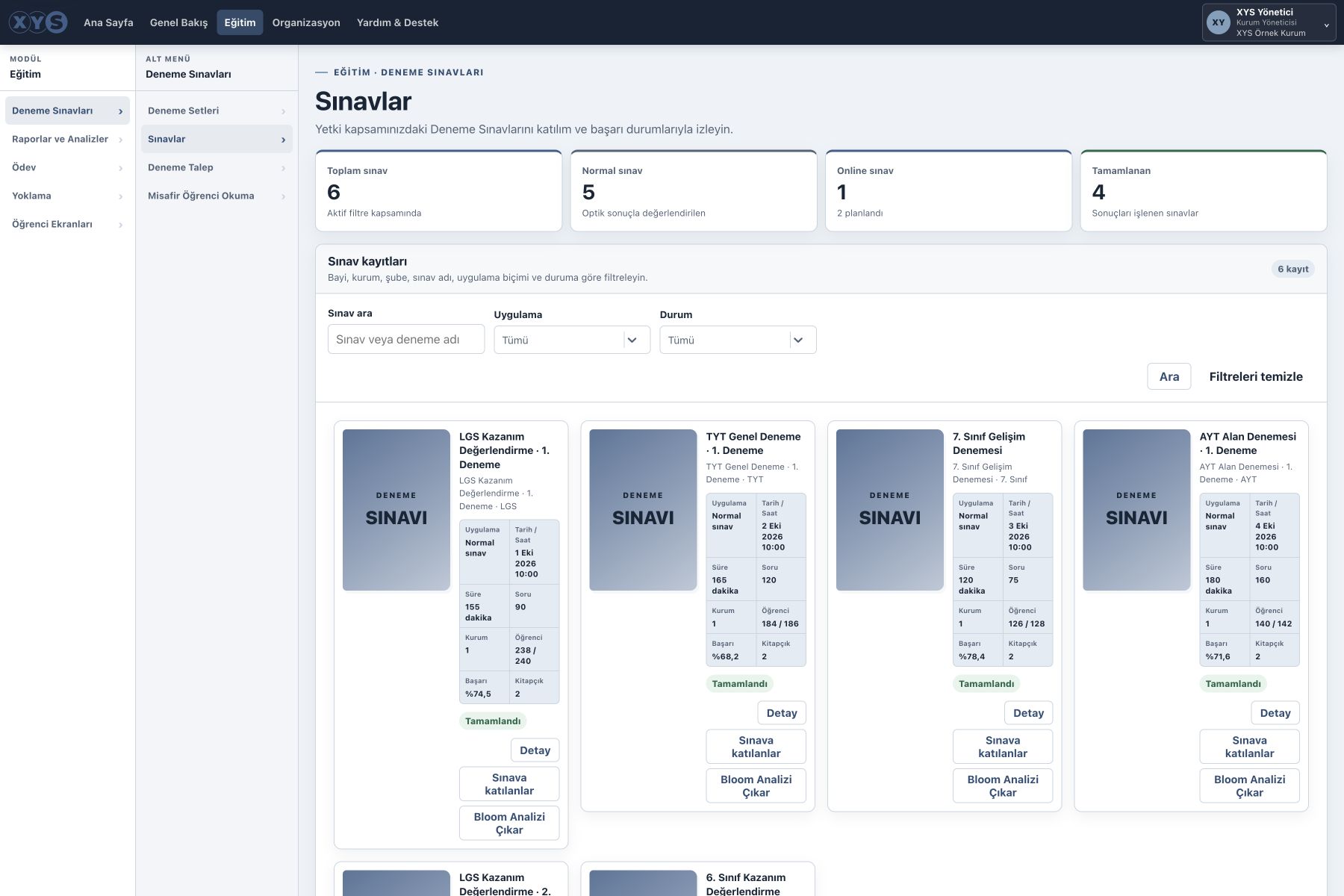Viewport: 1344px width, 896px height.
Task: Click the Online sınav summary card
Action: click(x=948, y=190)
